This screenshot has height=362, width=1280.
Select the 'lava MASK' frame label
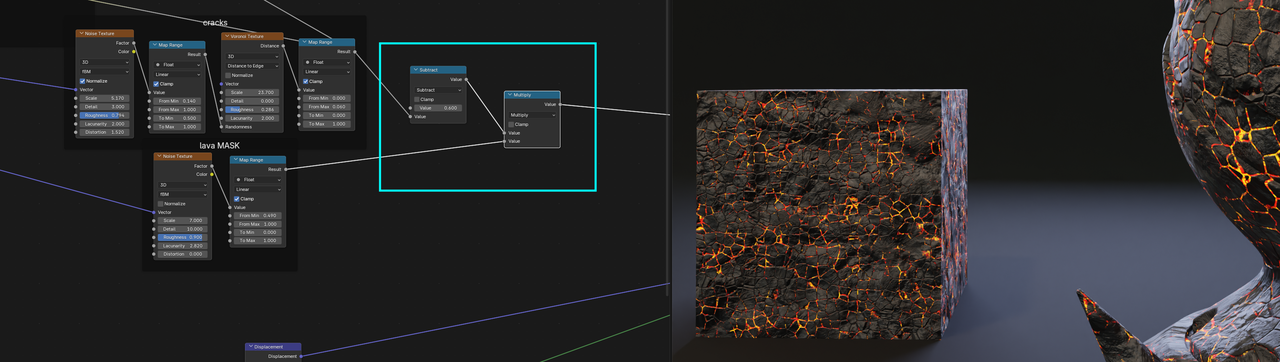[x=219, y=145]
